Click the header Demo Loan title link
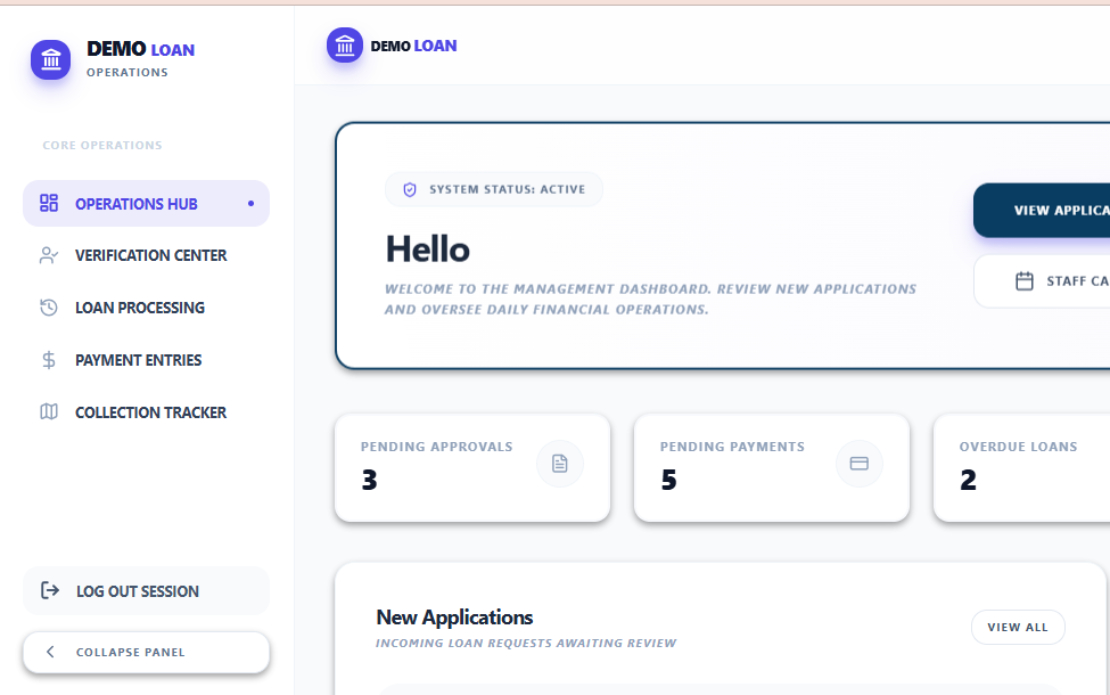Screen dimensions: 1110x695 [413, 46]
